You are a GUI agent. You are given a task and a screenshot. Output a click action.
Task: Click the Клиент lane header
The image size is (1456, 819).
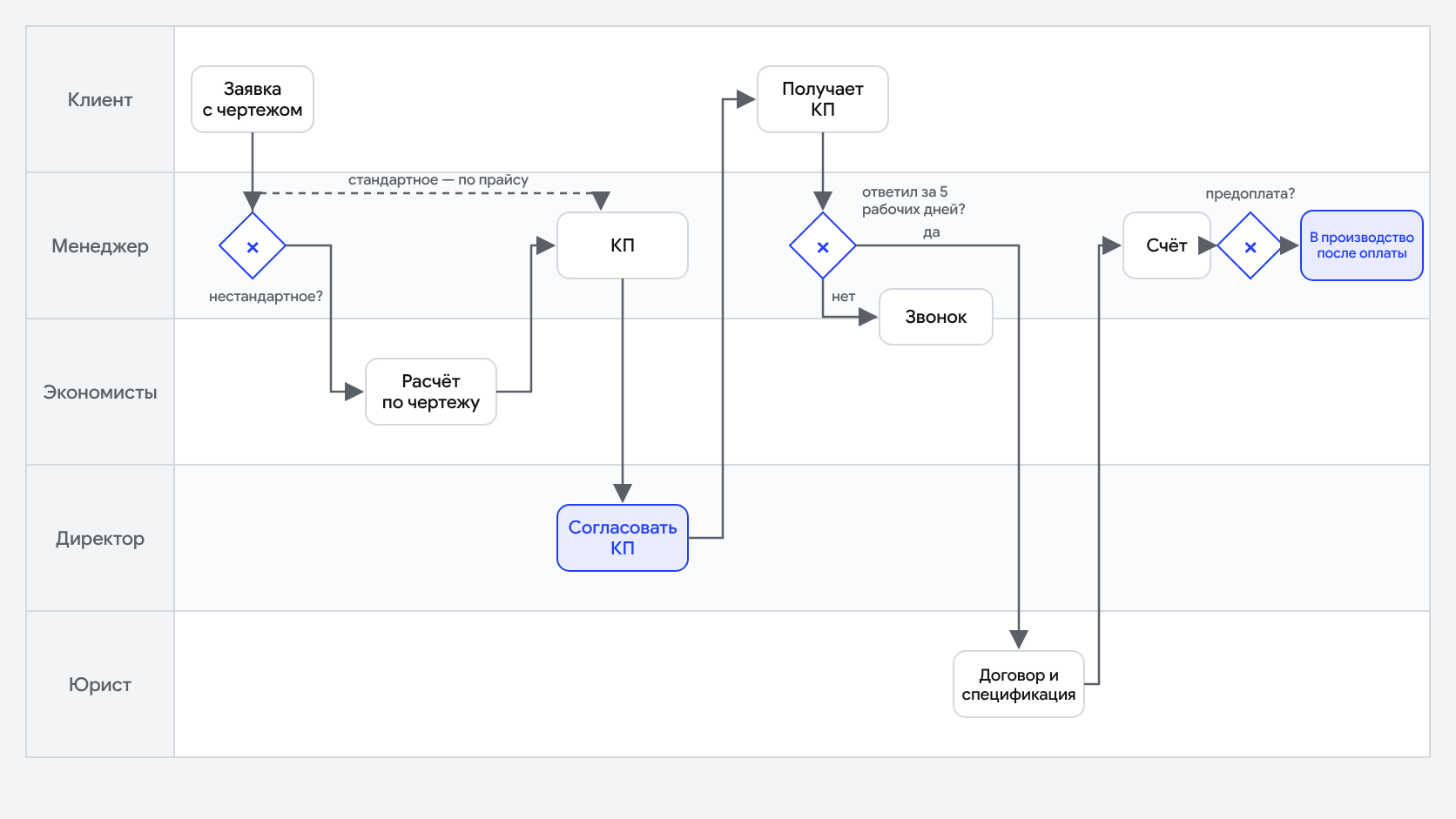(100, 99)
